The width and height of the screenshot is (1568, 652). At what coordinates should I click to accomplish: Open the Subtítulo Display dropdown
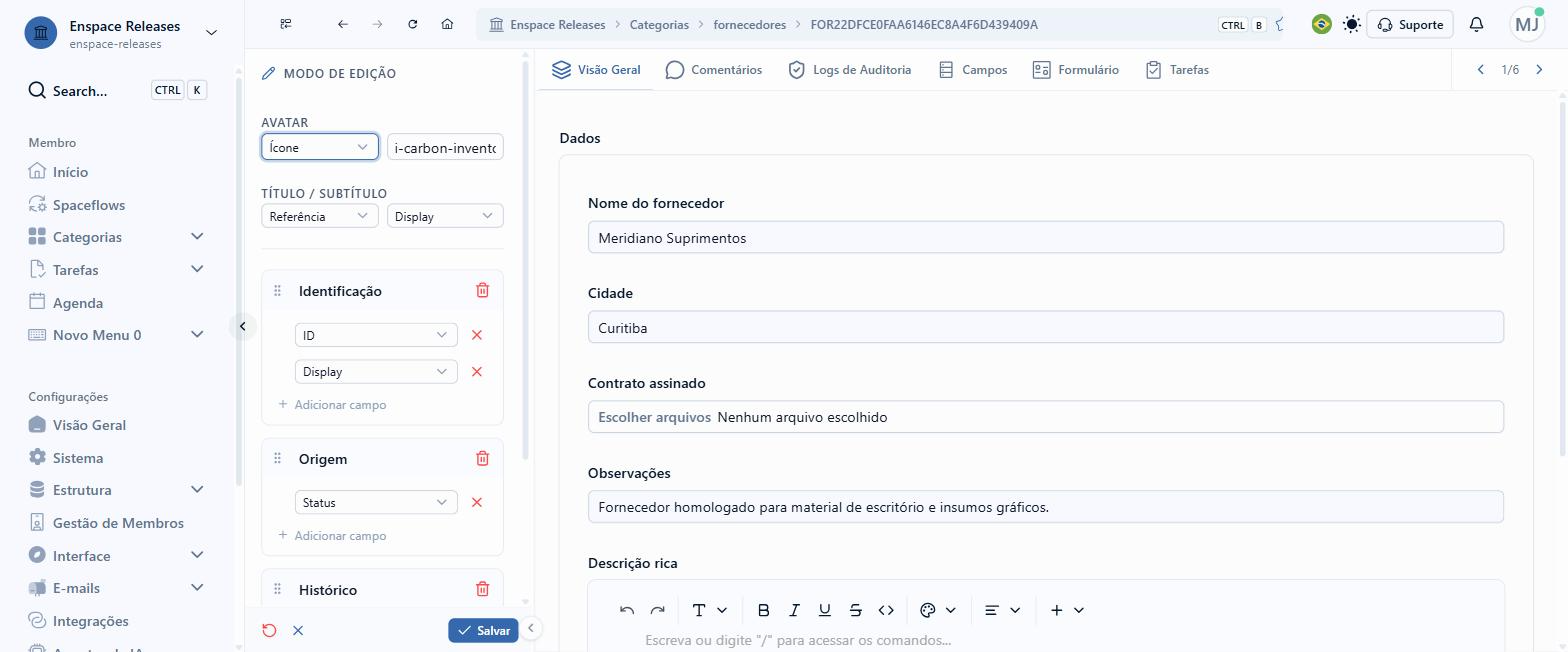click(x=445, y=216)
